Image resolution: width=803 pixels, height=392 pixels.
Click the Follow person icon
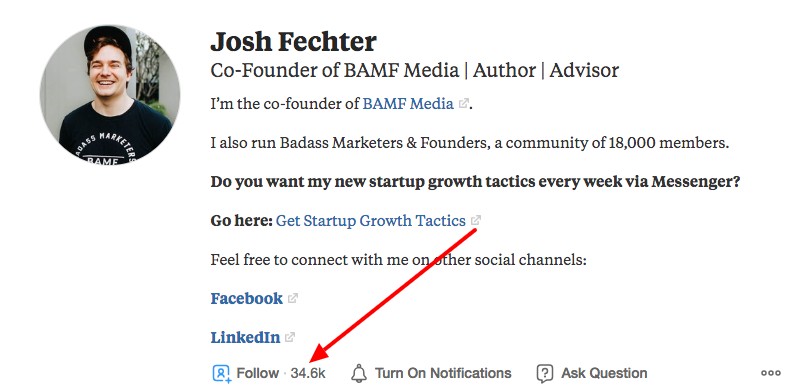click(222, 373)
